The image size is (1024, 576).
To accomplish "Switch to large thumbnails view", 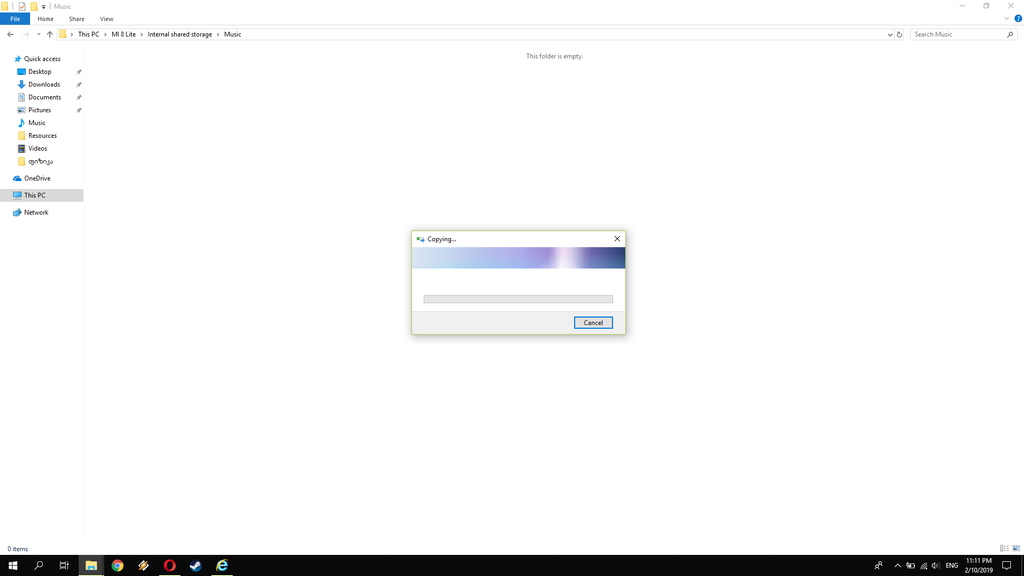I will tap(1016, 549).
